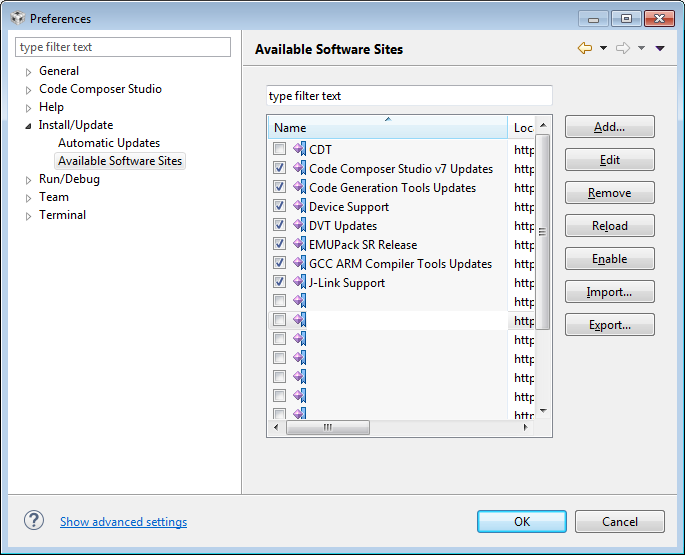Enable the CDT site checkbox

(x=280, y=149)
